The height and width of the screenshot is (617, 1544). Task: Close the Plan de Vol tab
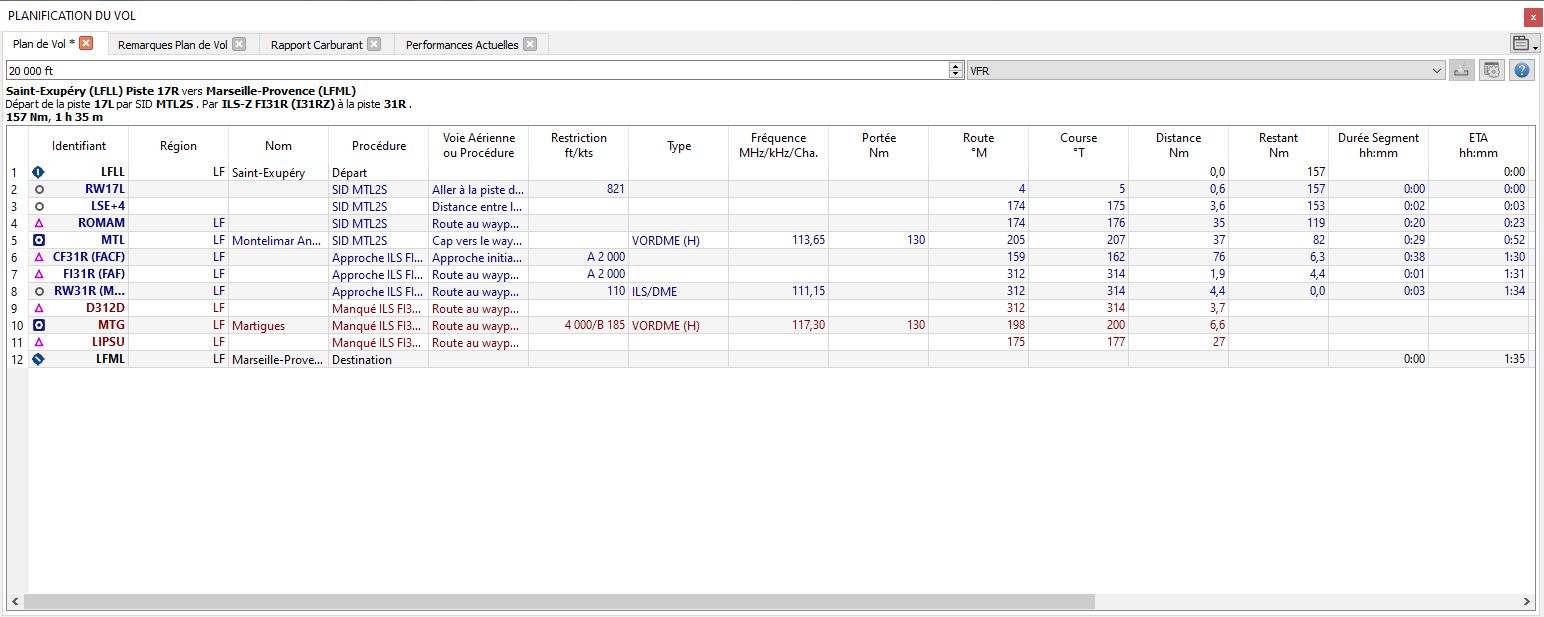click(87, 43)
